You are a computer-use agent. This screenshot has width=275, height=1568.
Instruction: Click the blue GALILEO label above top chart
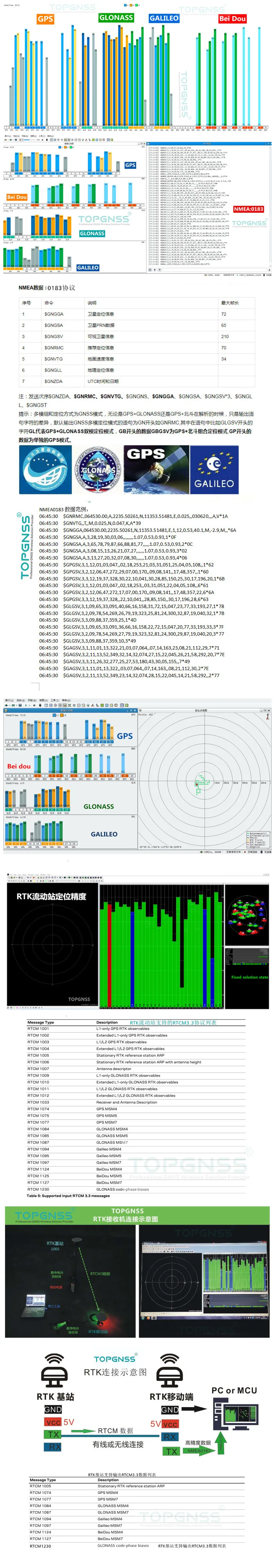click(164, 18)
